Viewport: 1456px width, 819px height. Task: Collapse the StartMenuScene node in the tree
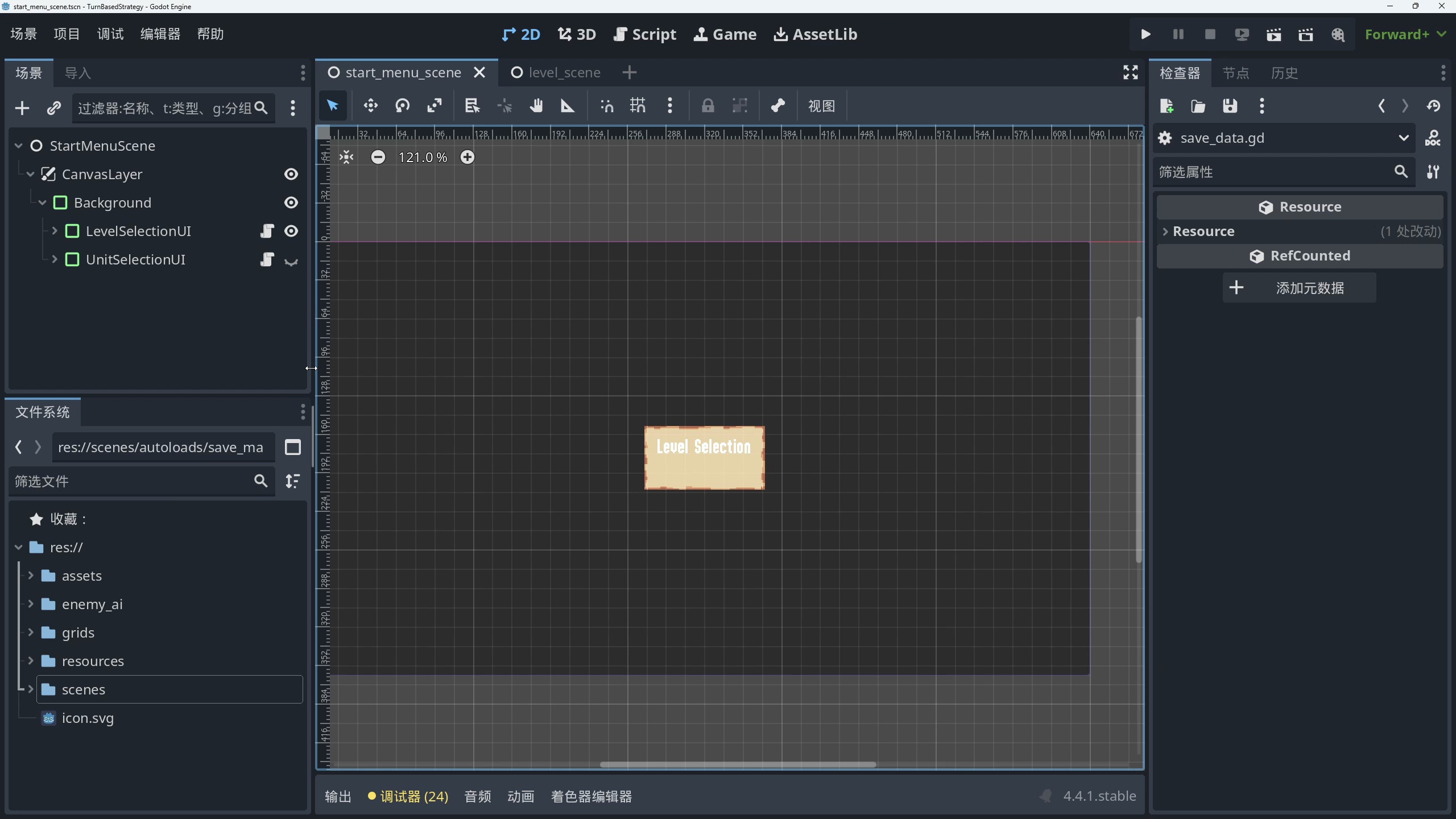point(18,145)
